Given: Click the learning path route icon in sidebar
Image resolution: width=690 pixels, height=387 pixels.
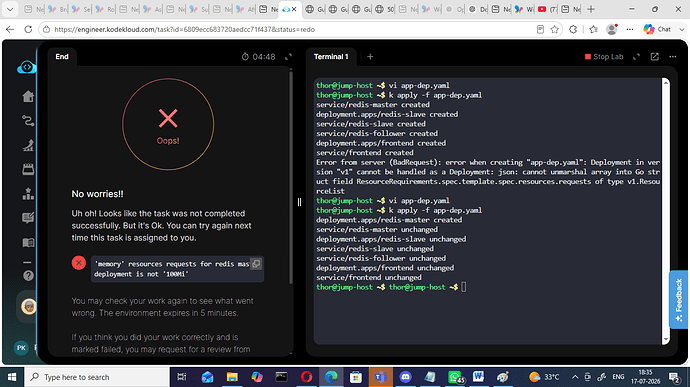Looking at the screenshot, I should pos(28,121).
